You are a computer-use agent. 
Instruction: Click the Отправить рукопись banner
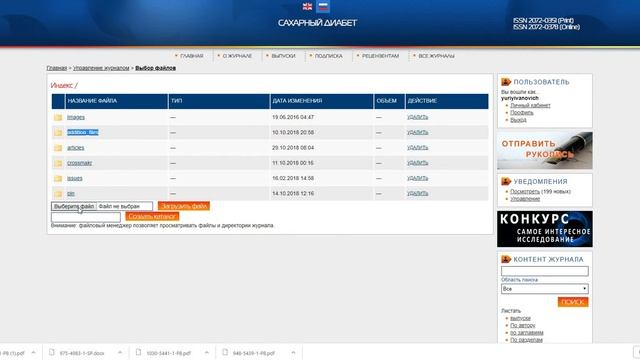[544, 150]
